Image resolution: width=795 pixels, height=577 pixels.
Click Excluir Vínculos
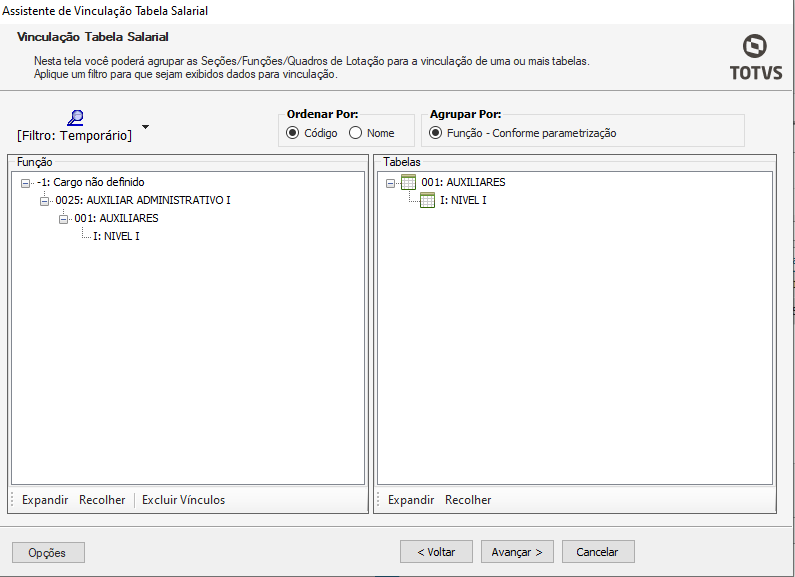pyautogui.click(x=183, y=500)
